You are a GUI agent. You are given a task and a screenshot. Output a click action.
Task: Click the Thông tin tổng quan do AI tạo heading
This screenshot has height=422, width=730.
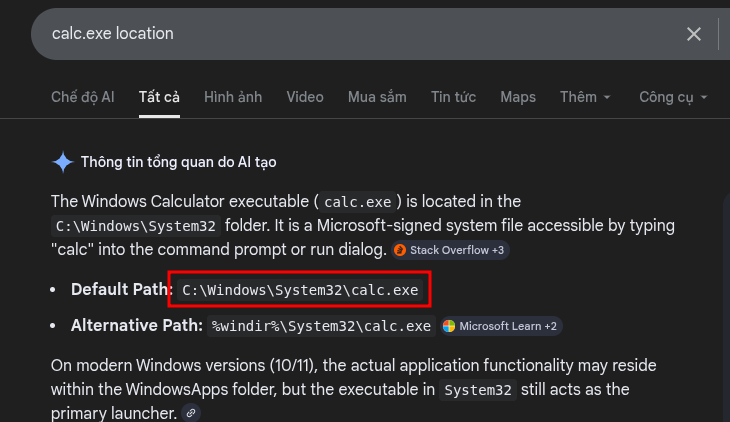tap(179, 162)
